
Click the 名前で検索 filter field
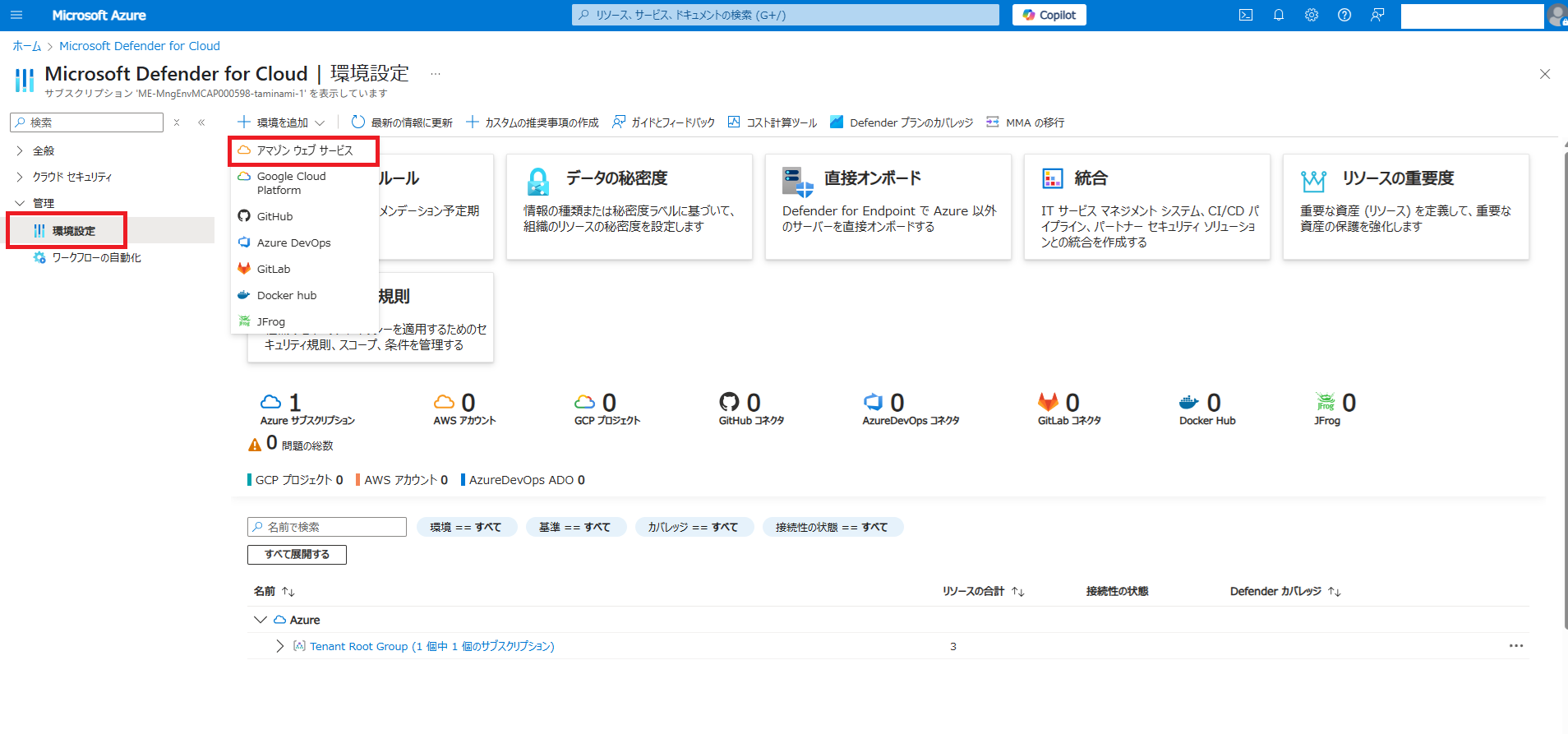pos(327,527)
